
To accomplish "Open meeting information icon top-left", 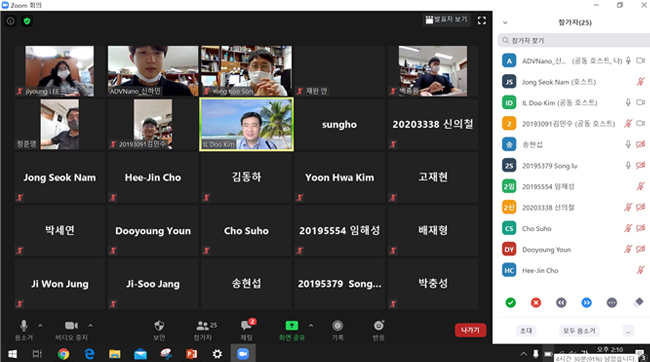I will tap(10, 21).
